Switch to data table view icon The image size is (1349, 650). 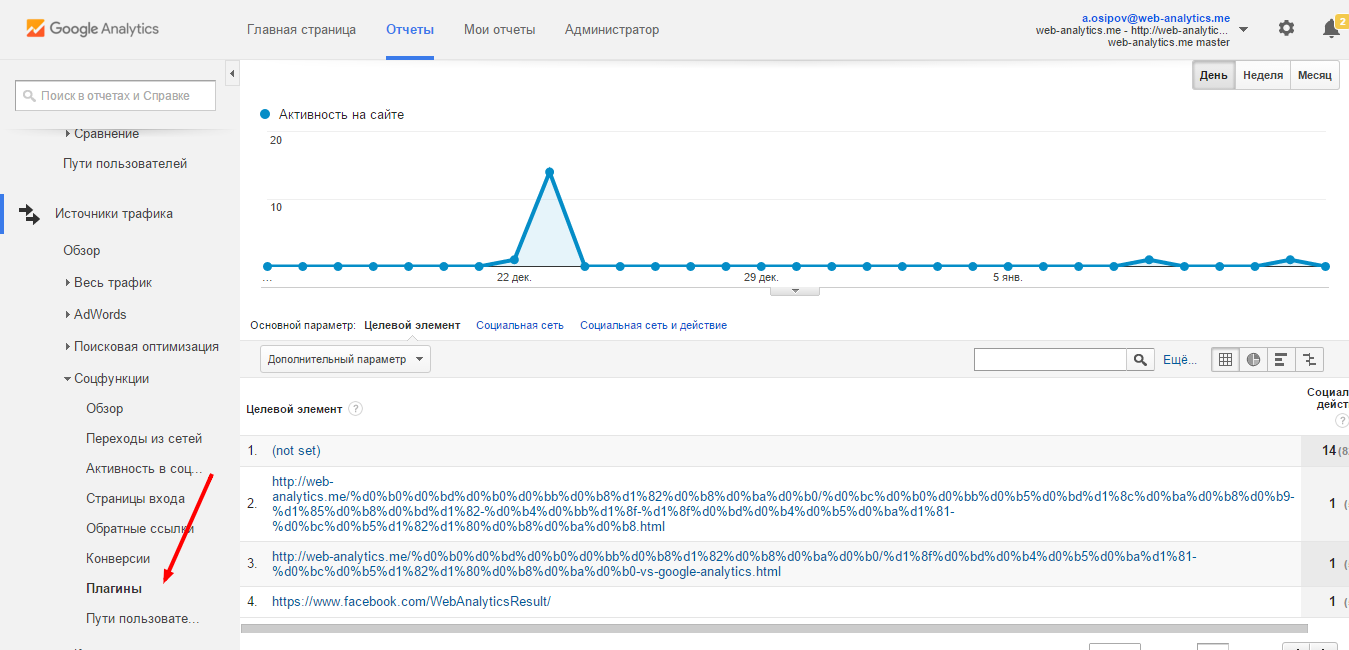pyautogui.click(x=1225, y=360)
